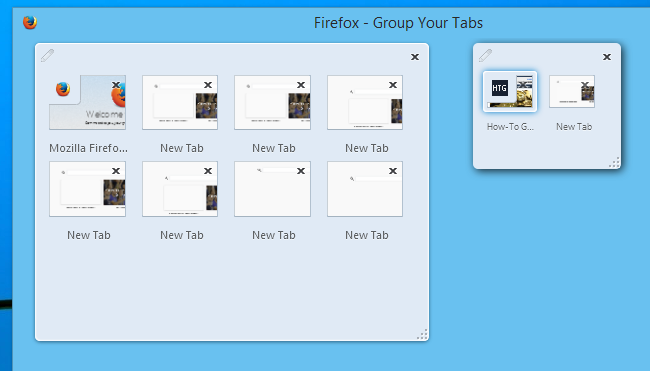This screenshot has height=371, width=650.
Task: Close the How-To Geek tab thumbnail
Action: point(524,84)
